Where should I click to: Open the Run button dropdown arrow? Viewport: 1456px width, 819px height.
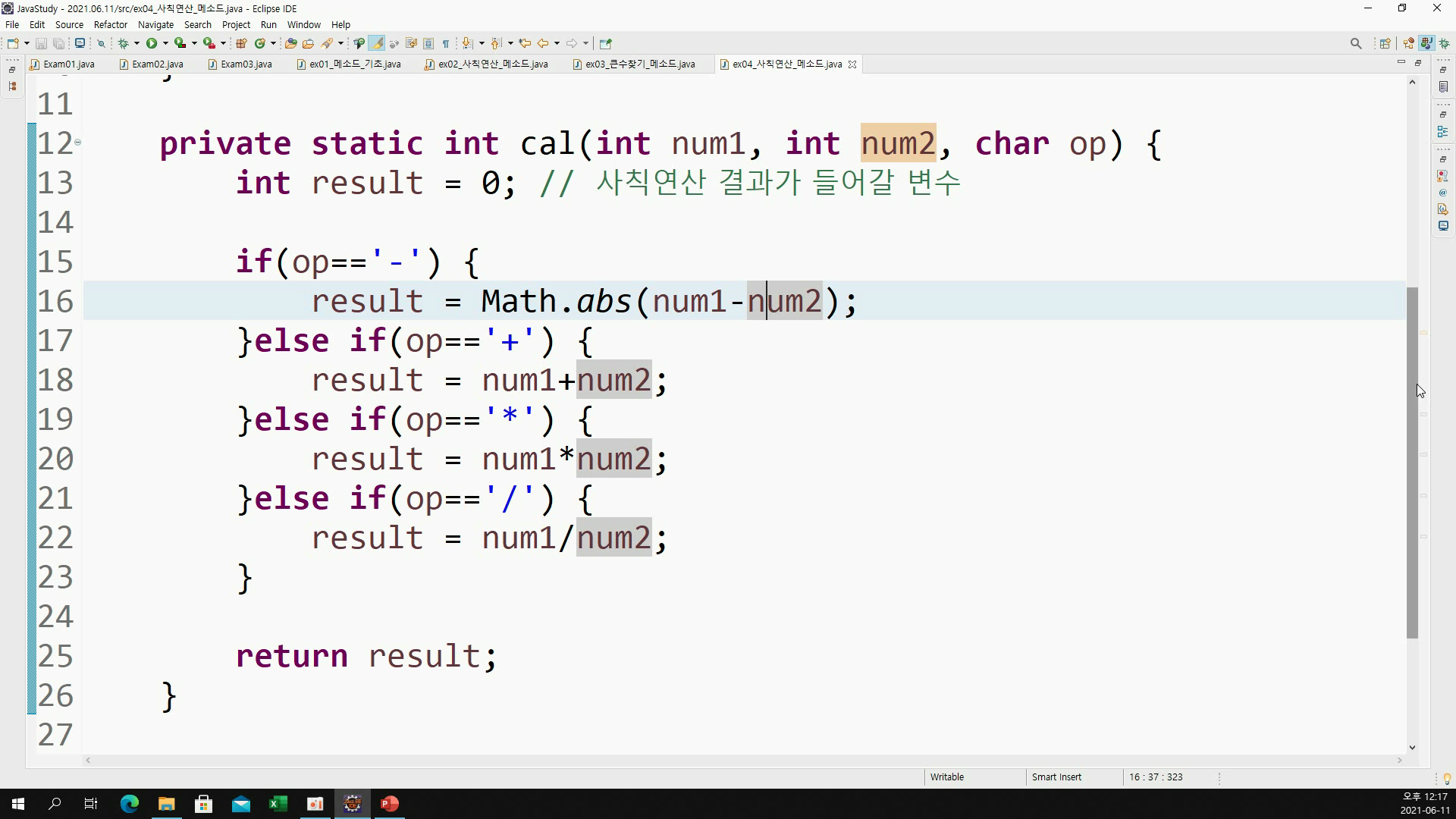[x=165, y=43]
